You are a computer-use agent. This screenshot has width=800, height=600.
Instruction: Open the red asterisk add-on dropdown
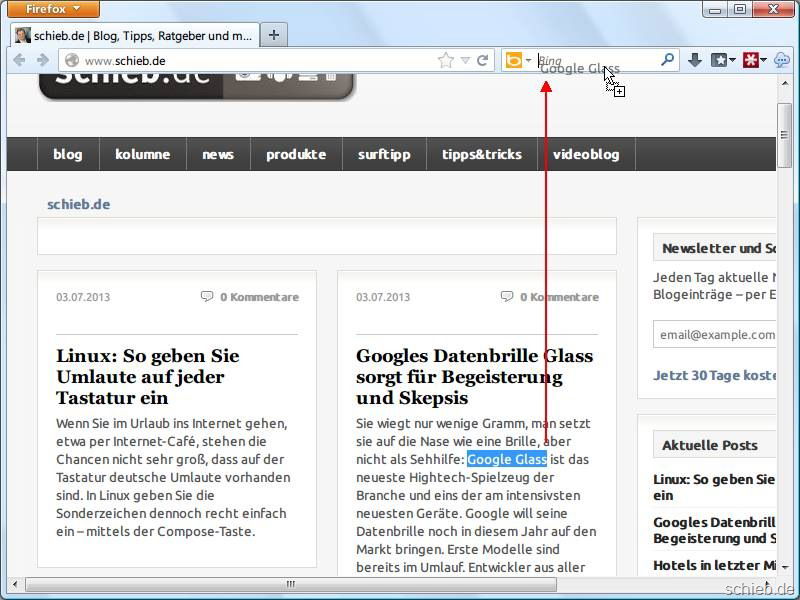755,60
